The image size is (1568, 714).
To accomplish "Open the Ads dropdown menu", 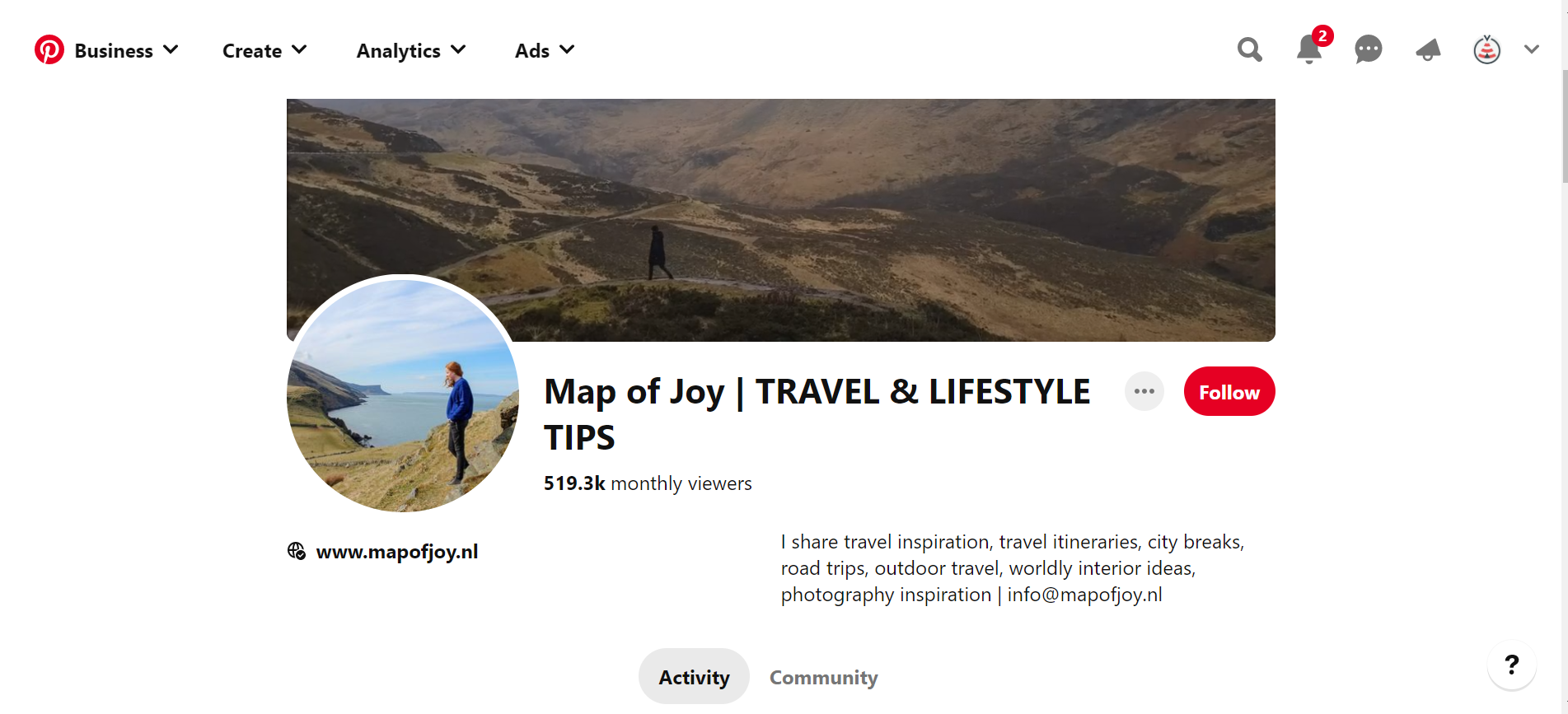I will coord(545,51).
